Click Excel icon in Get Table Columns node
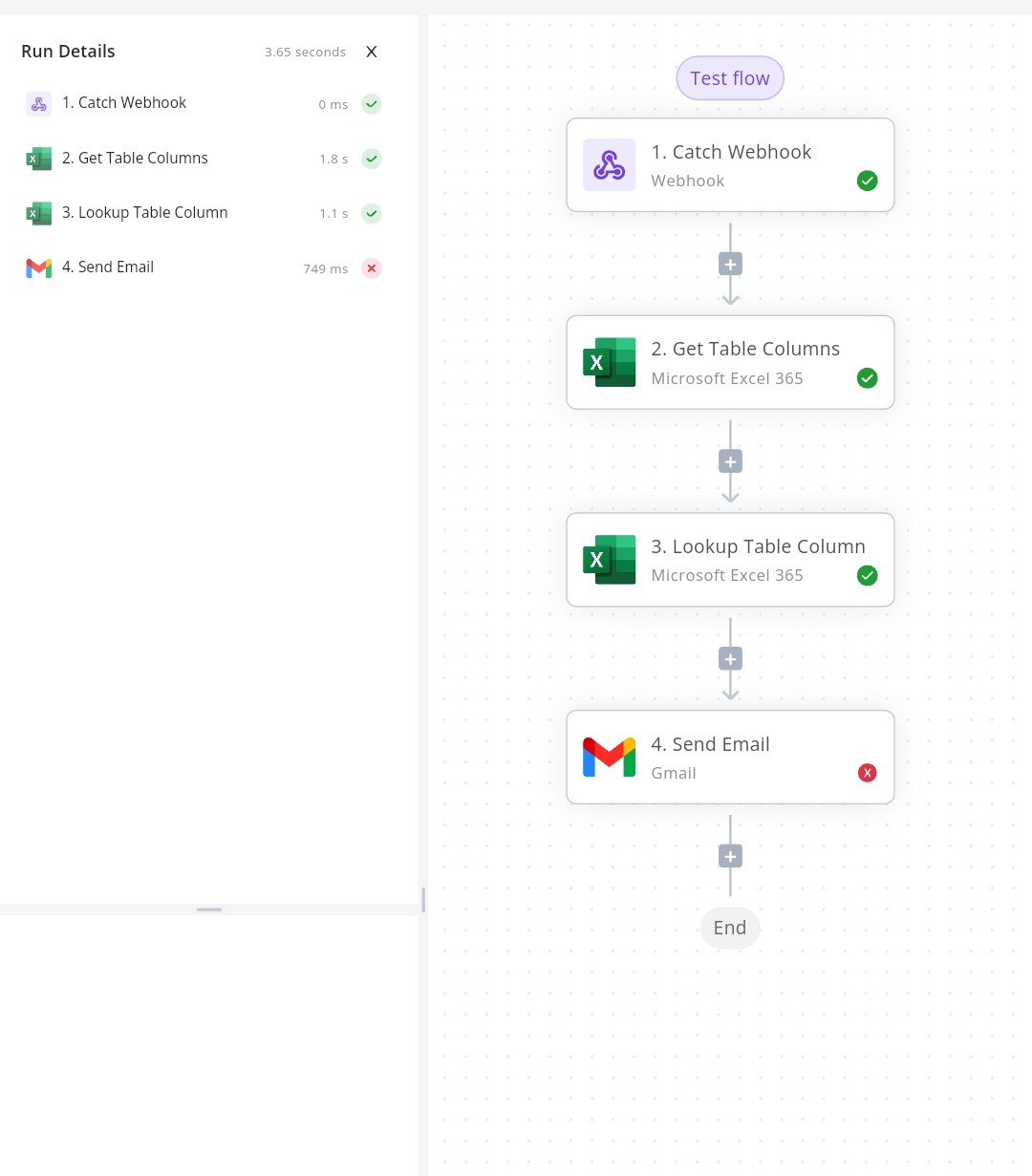The width and height of the screenshot is (1032, 1176). tap(609, 362)
